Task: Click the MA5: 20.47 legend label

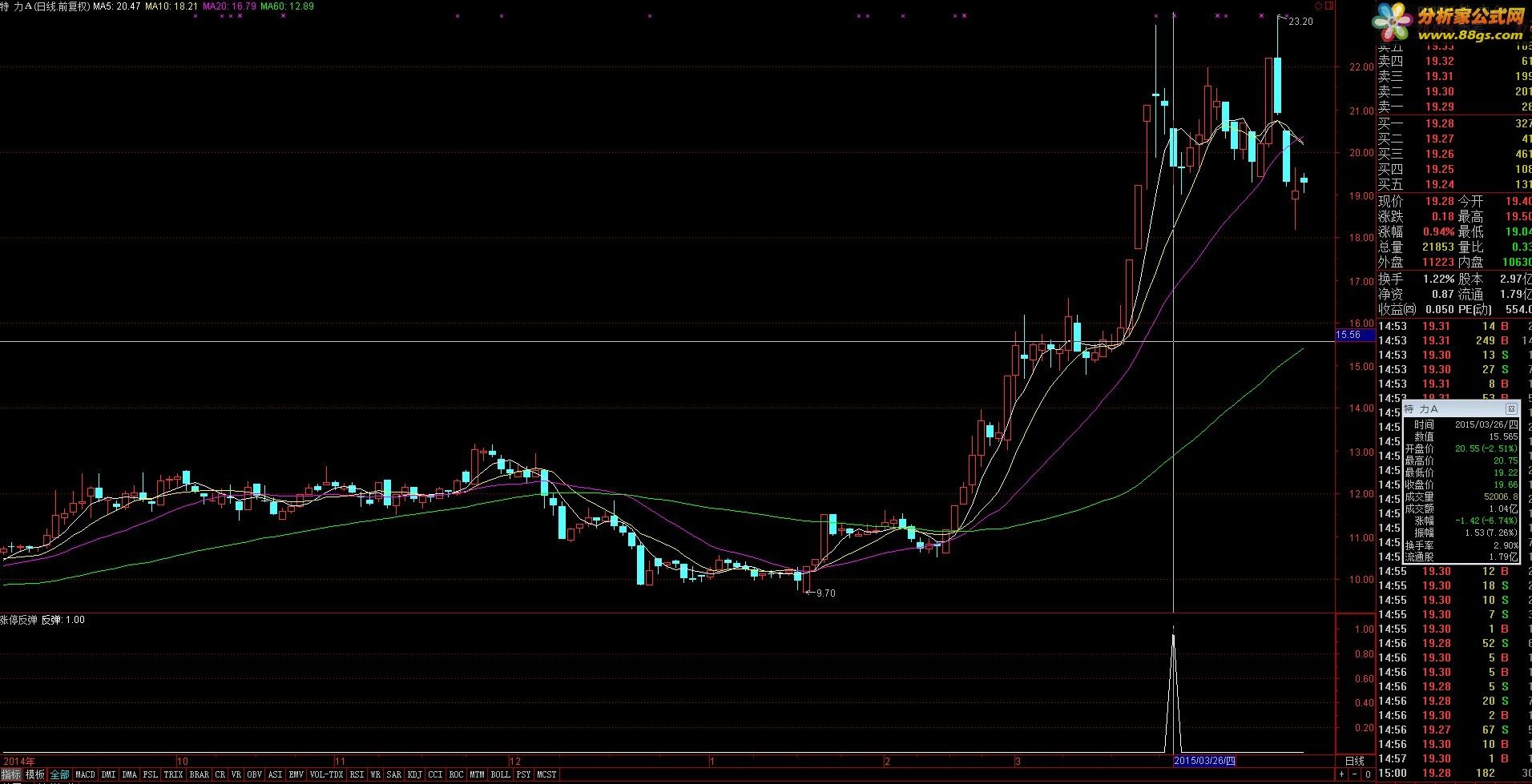Action: 116,6
